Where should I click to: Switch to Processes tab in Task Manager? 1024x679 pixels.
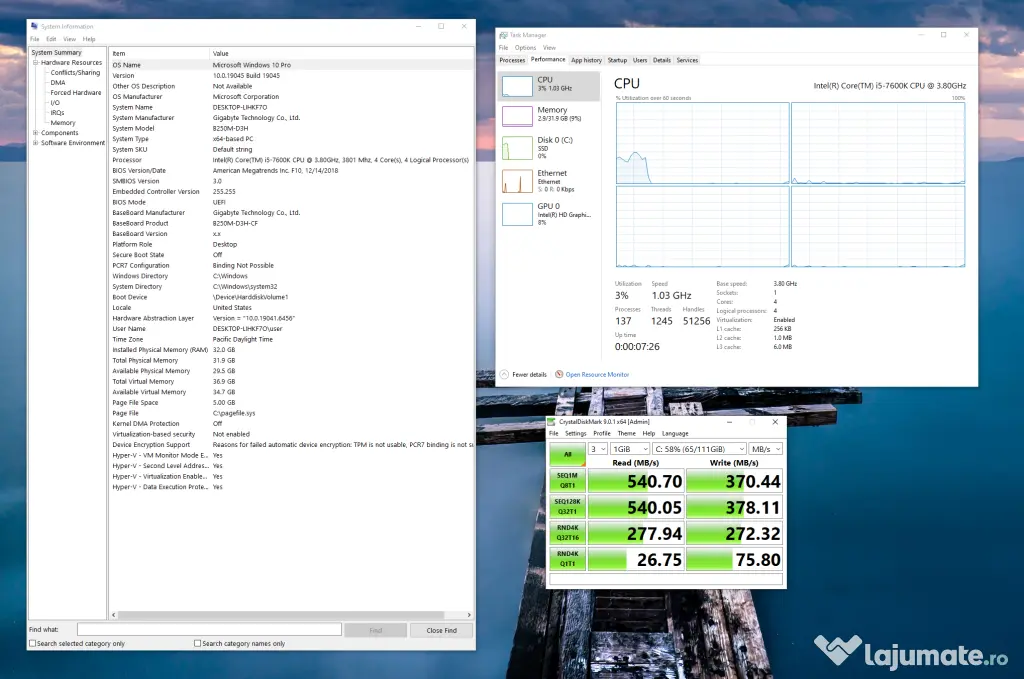click(512, 60)
